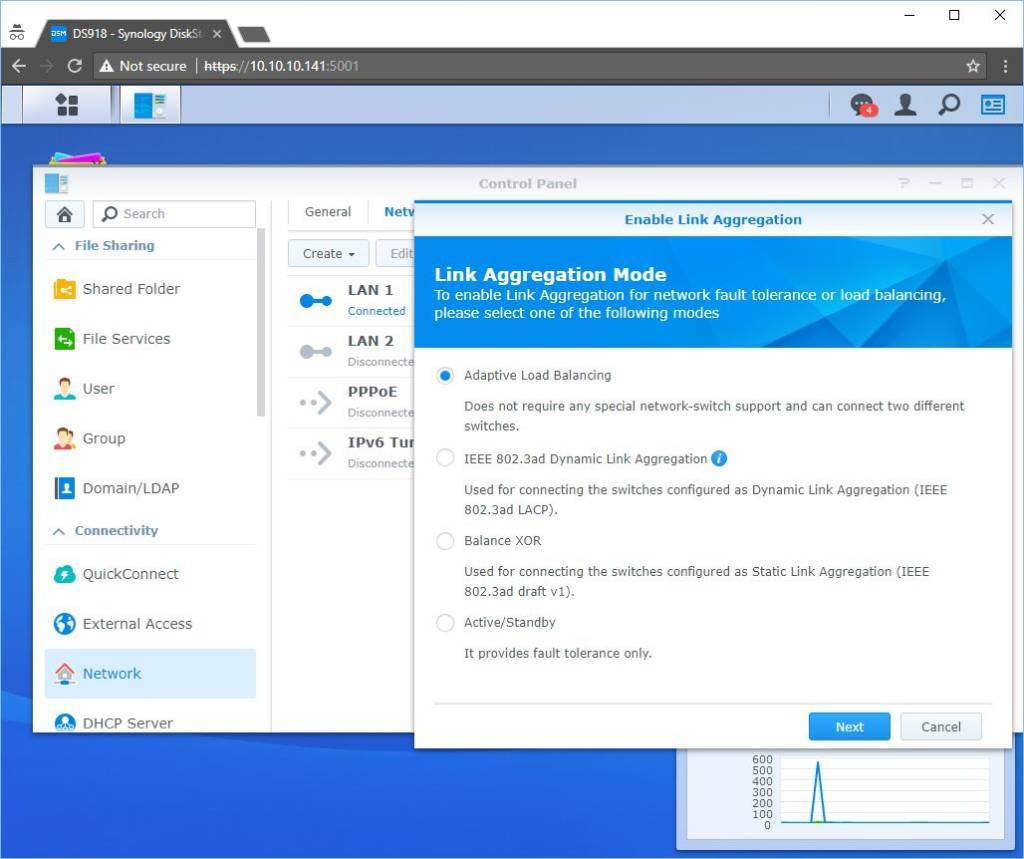
Task: Select Shared Folder in the sidebar
Action: point(129,289)
